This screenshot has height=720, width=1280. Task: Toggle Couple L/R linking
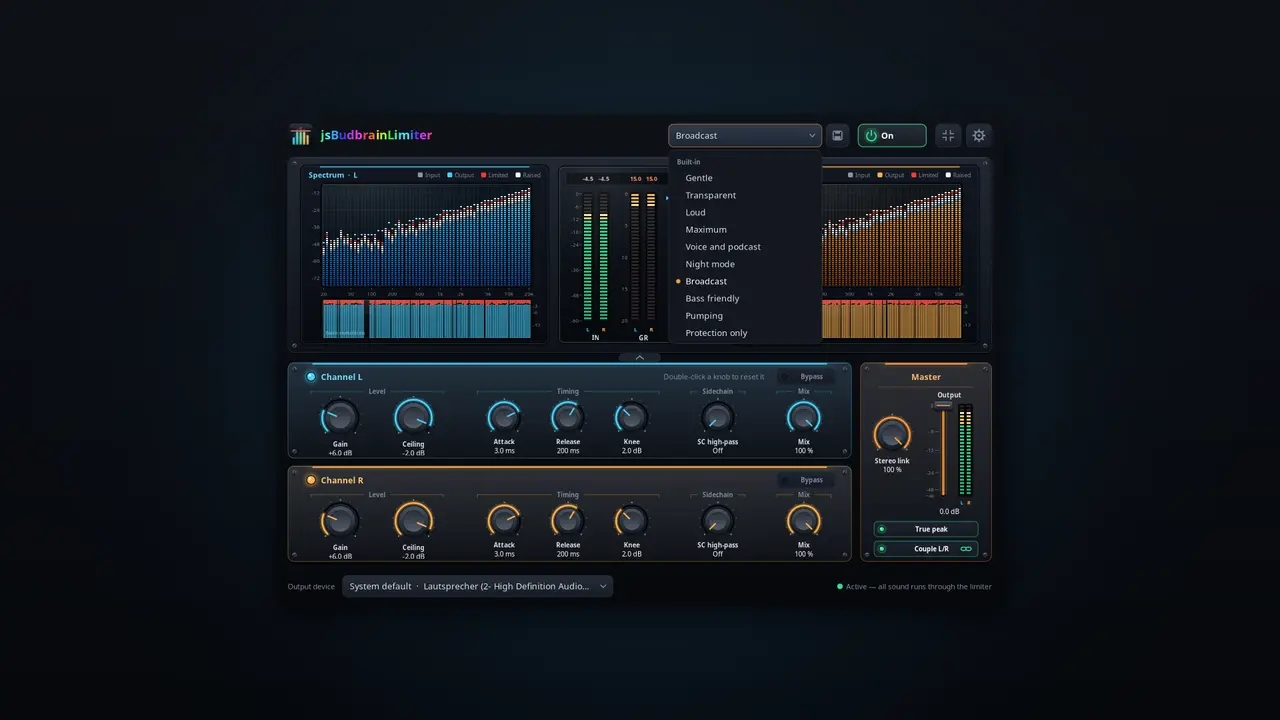pos(926,549)
